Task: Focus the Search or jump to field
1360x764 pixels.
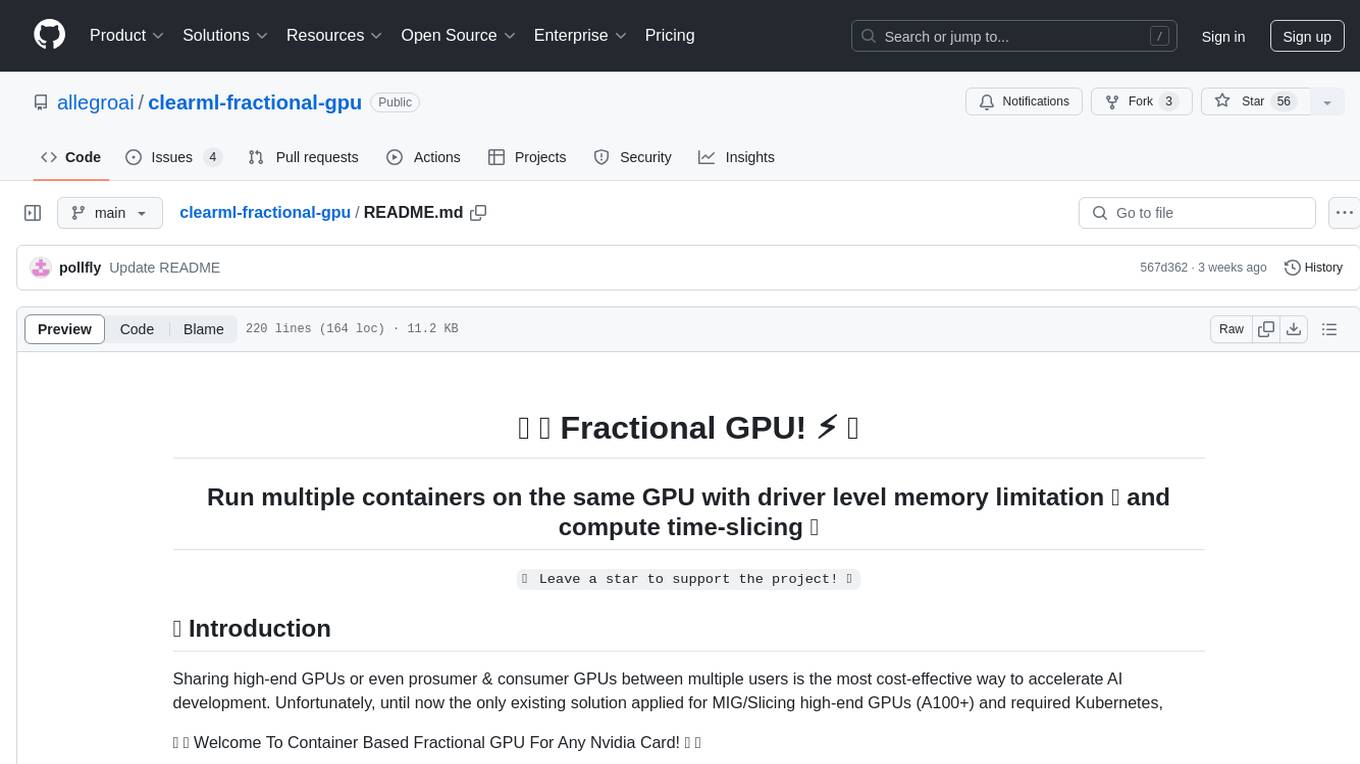Action: (x=1015, y=37)
